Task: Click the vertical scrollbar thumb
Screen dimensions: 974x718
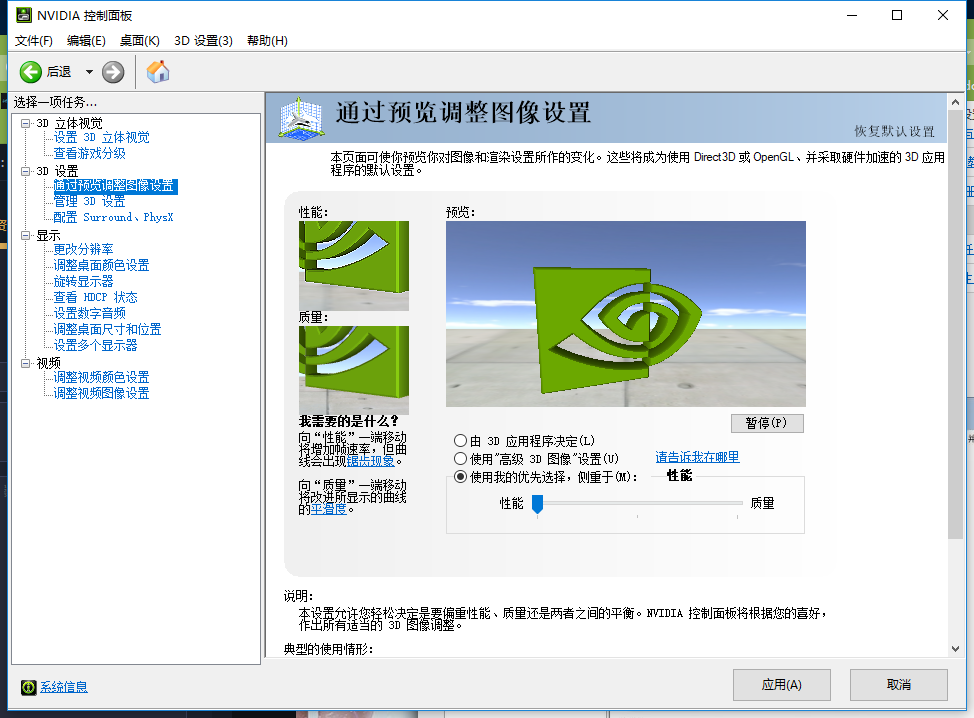Action: point(955,324)
